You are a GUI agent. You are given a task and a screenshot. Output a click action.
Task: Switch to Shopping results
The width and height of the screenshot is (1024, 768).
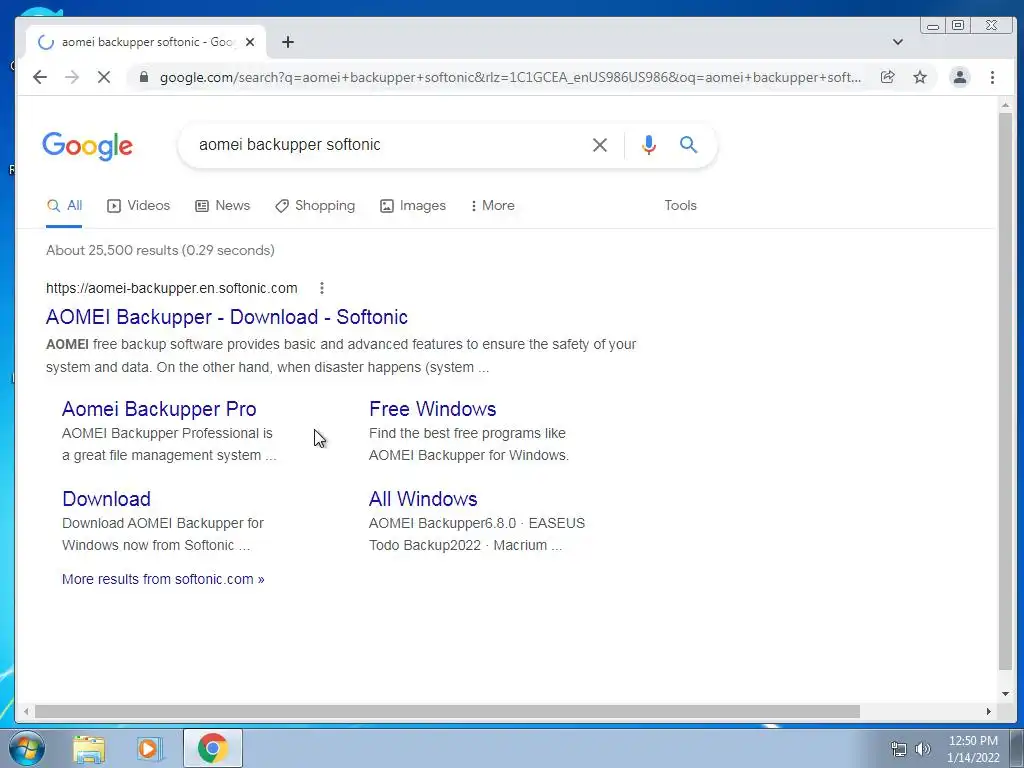tap(315, 206)
